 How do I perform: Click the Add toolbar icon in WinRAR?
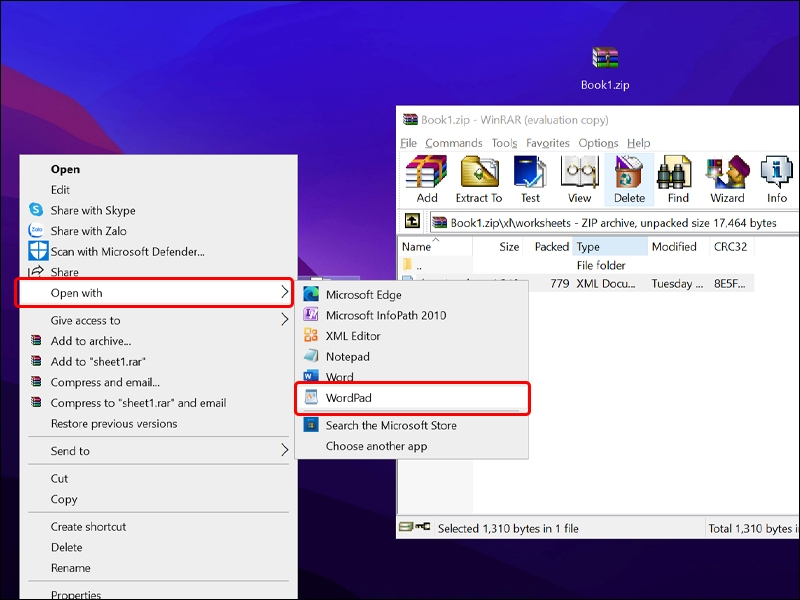[427, 179]
